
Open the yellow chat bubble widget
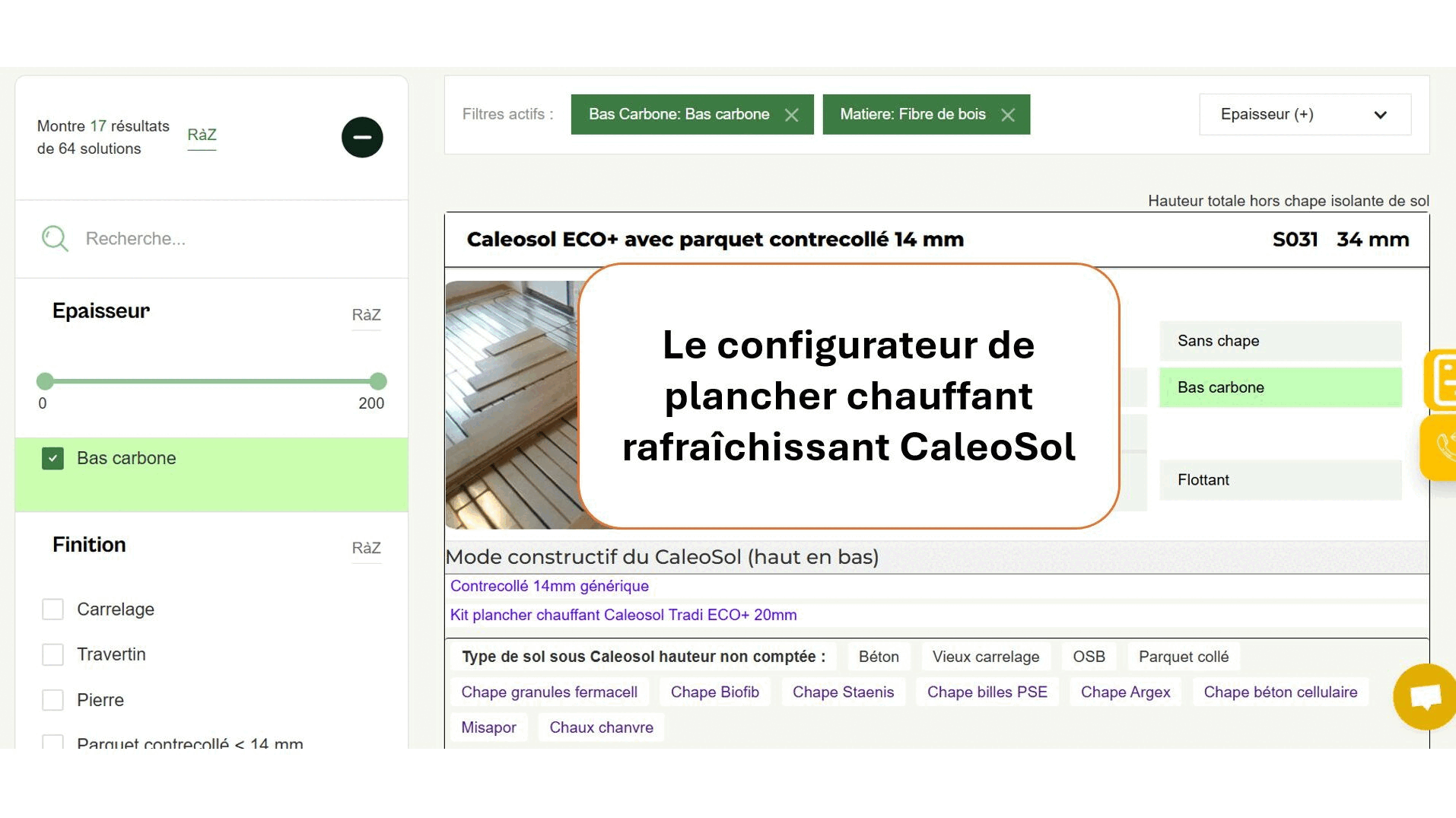pyautogui.click(x=1424, y=697)
